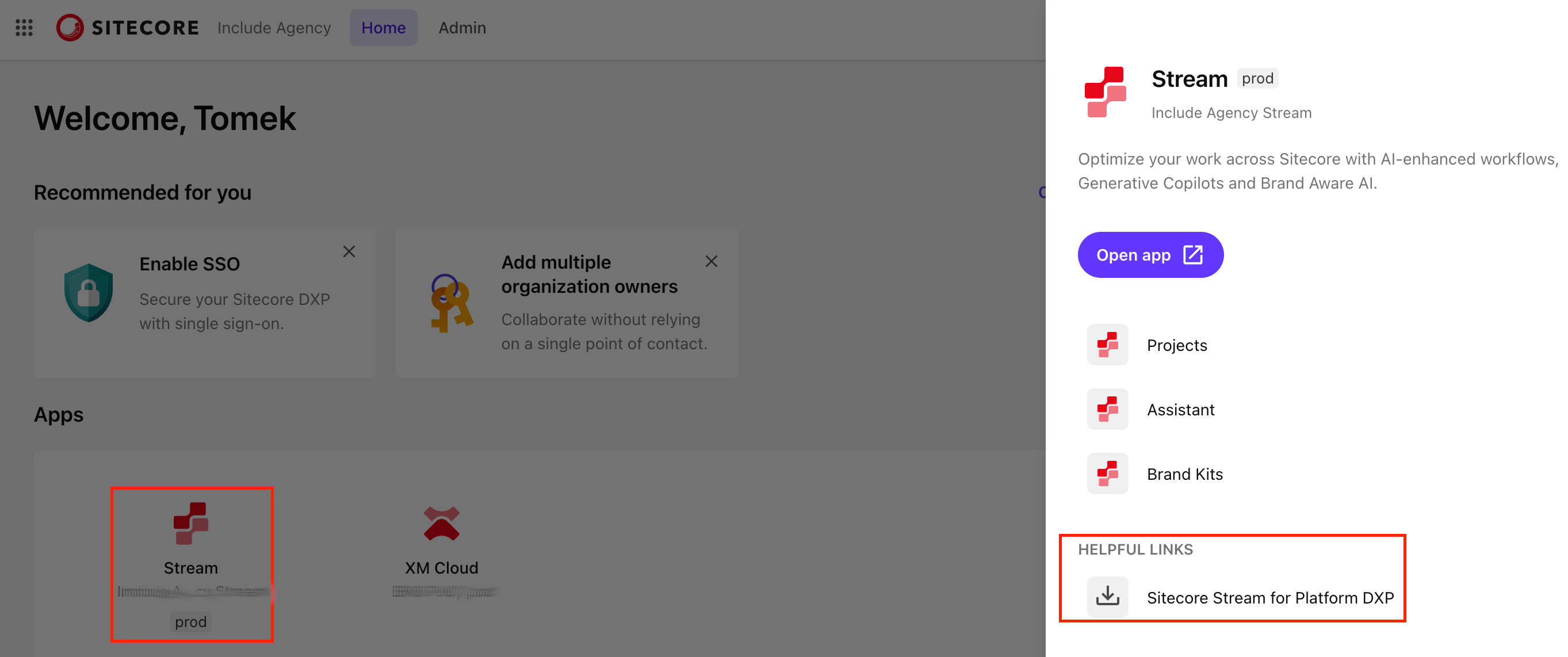Viewport: 1568px width, 657px height.
Task: Select the Home tab
Action: pyautogui.click(x=383, y=28)
